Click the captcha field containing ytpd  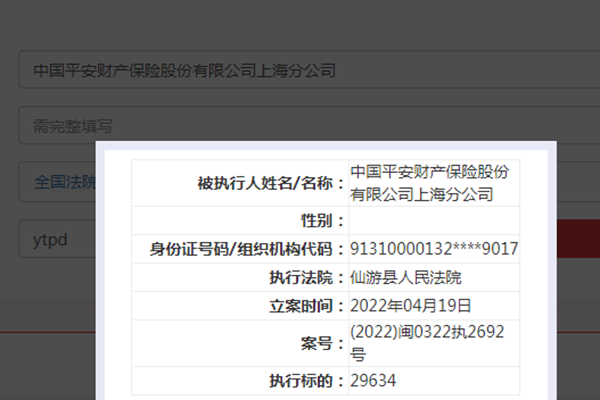[x=57, y=239]
